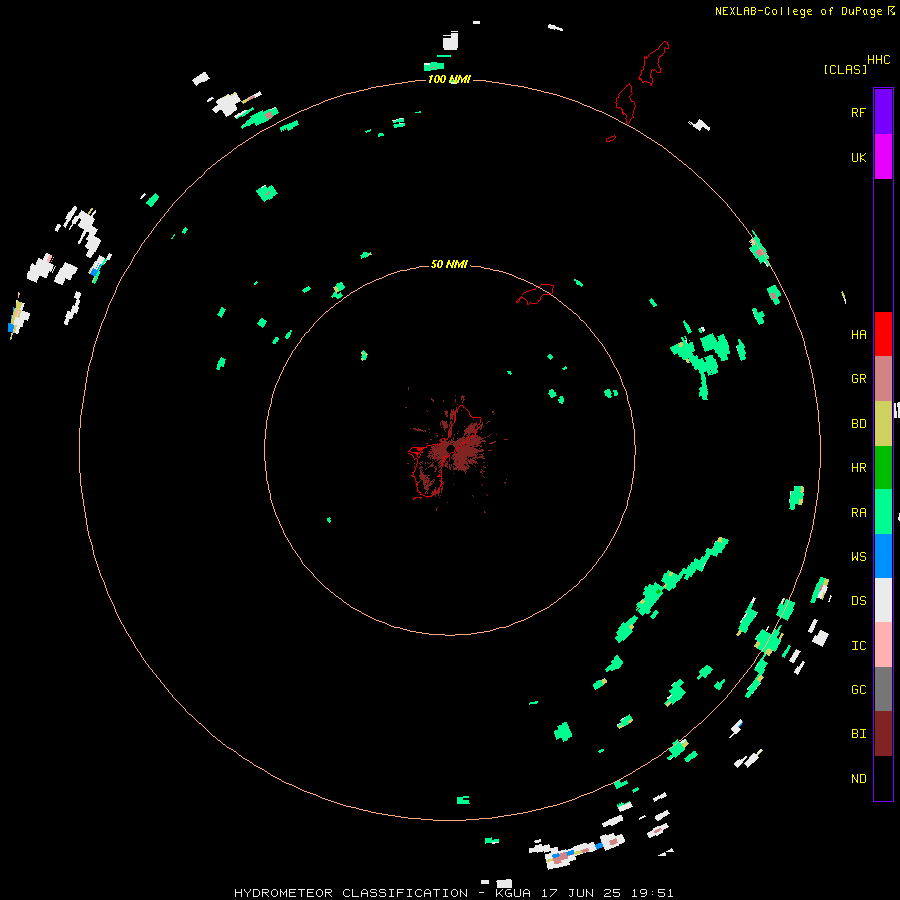
Task: Pick the dark green HR swatch
Action: (883, 467)
